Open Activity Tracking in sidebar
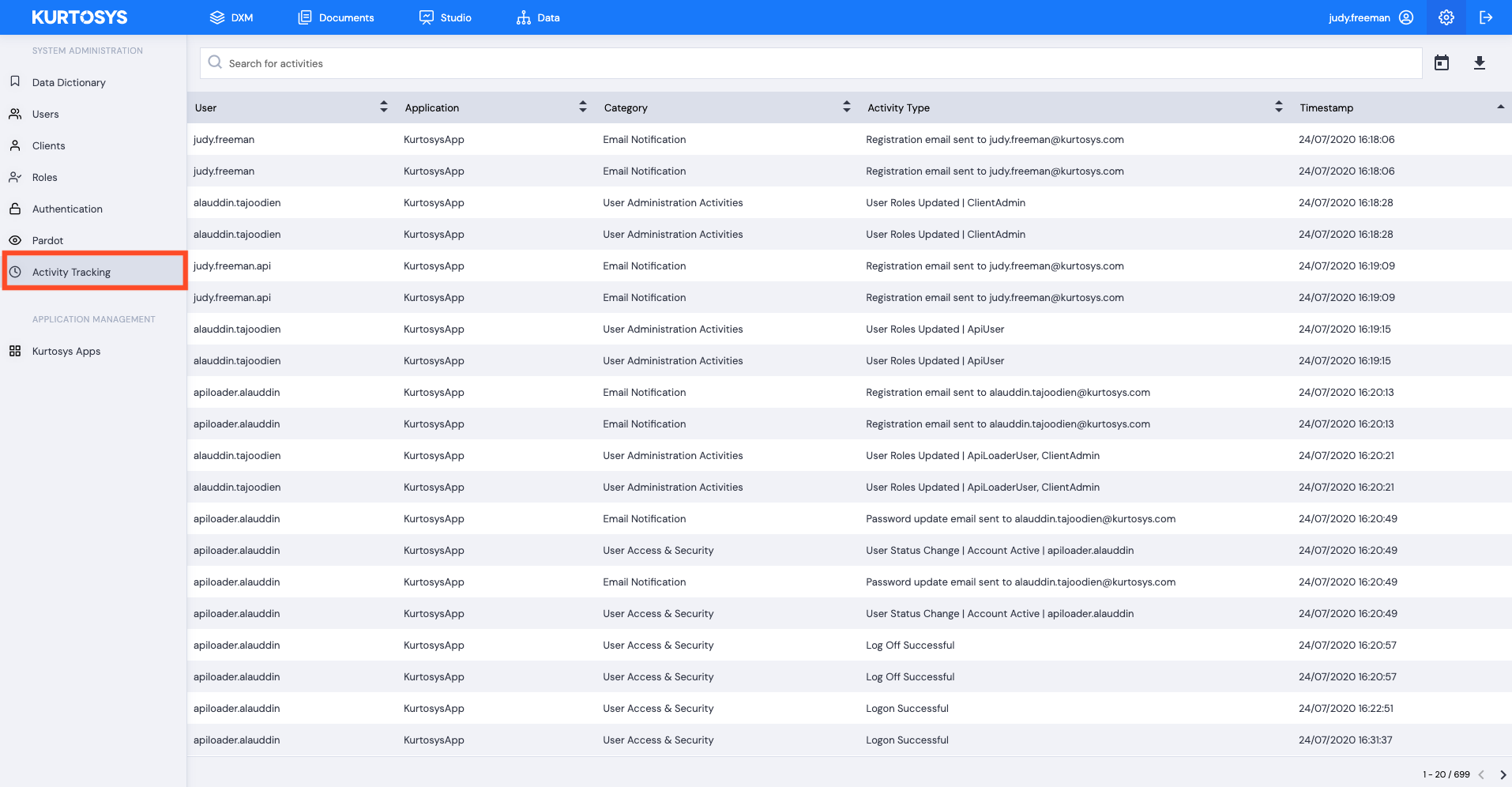1512x787 pixels. [71, 272]
